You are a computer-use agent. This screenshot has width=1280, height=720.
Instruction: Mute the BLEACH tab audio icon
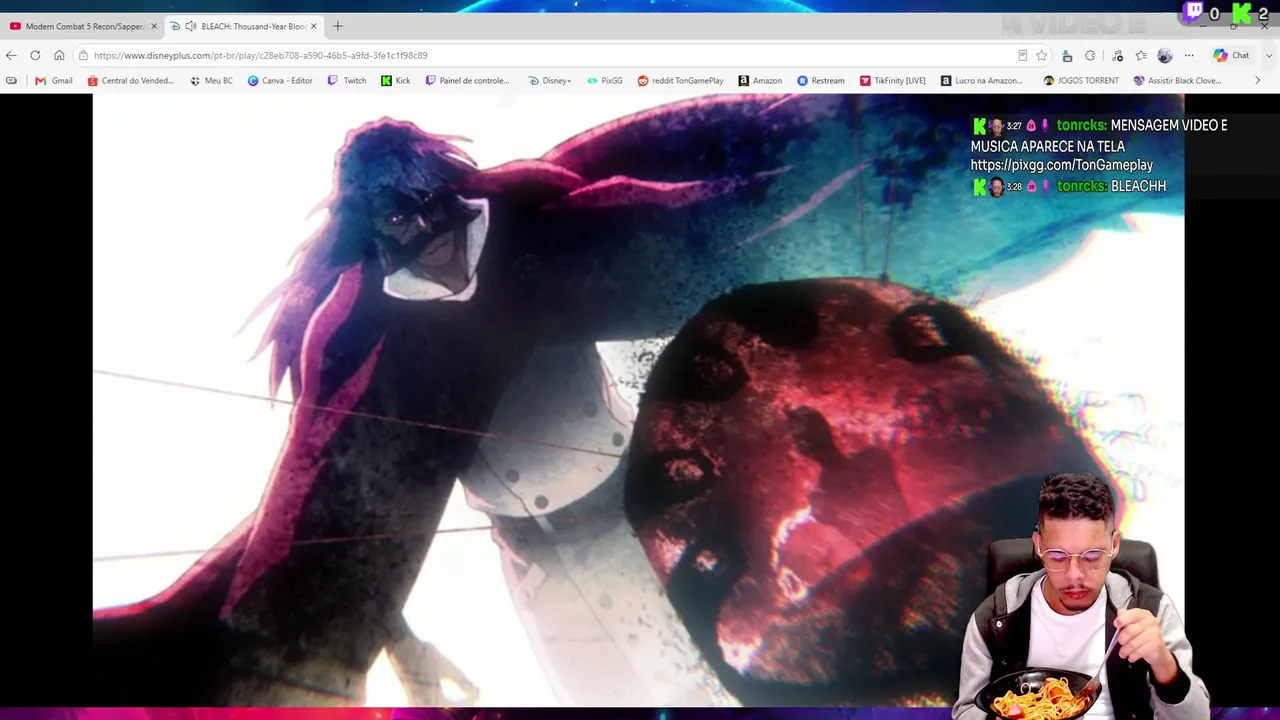point(191,26)
